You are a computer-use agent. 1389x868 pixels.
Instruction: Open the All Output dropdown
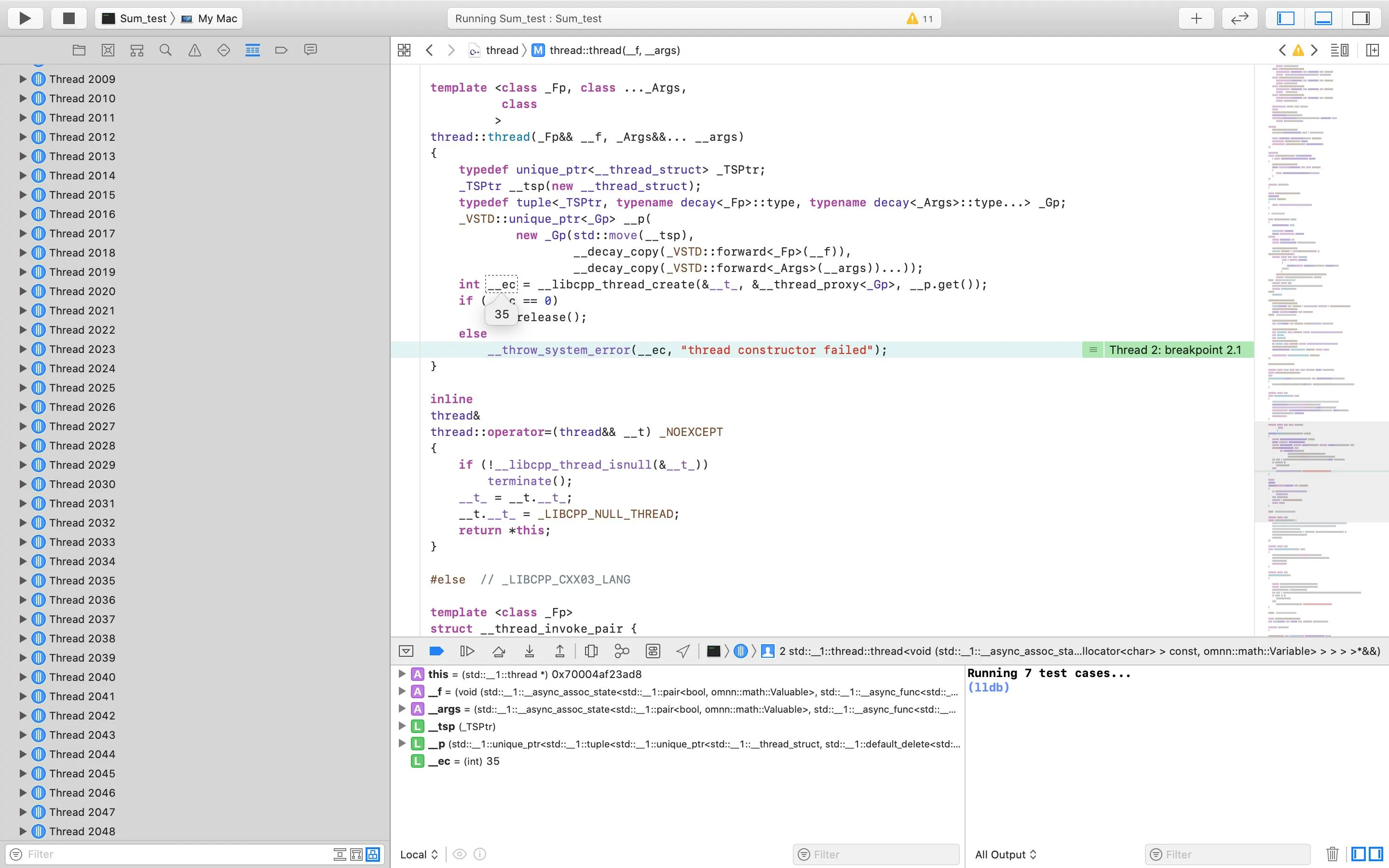click(1006, 854)
